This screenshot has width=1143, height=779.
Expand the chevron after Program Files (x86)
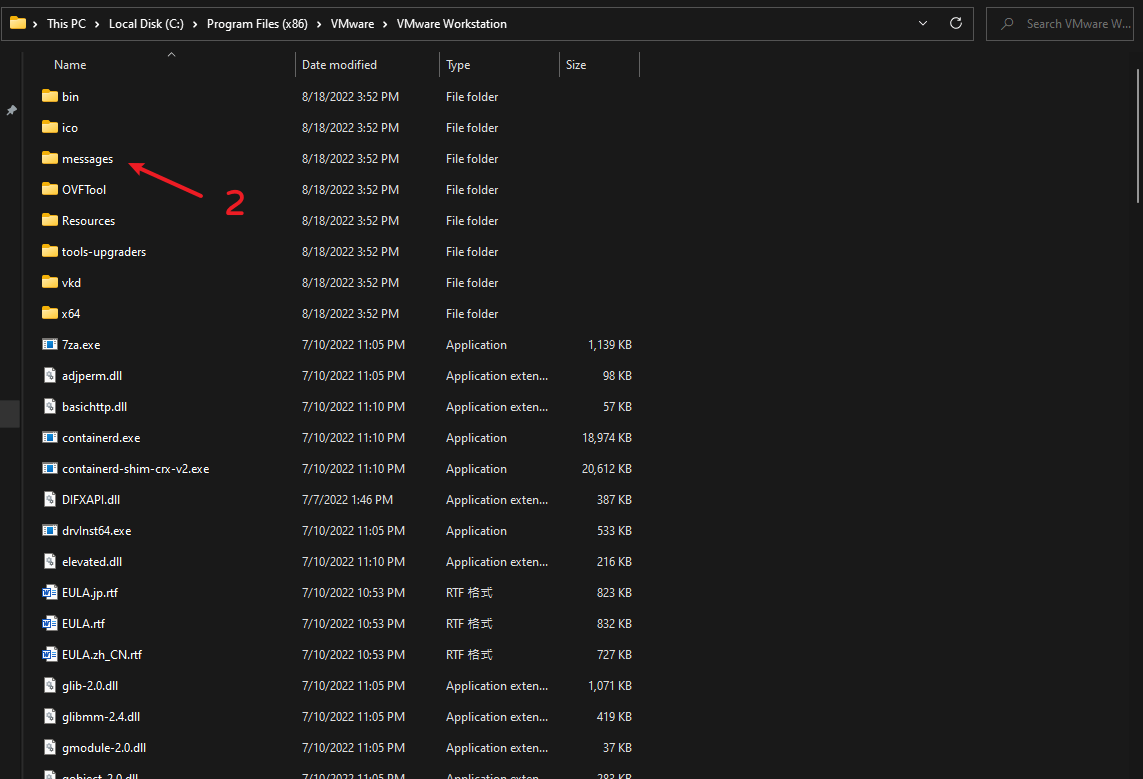pos(322,24)
